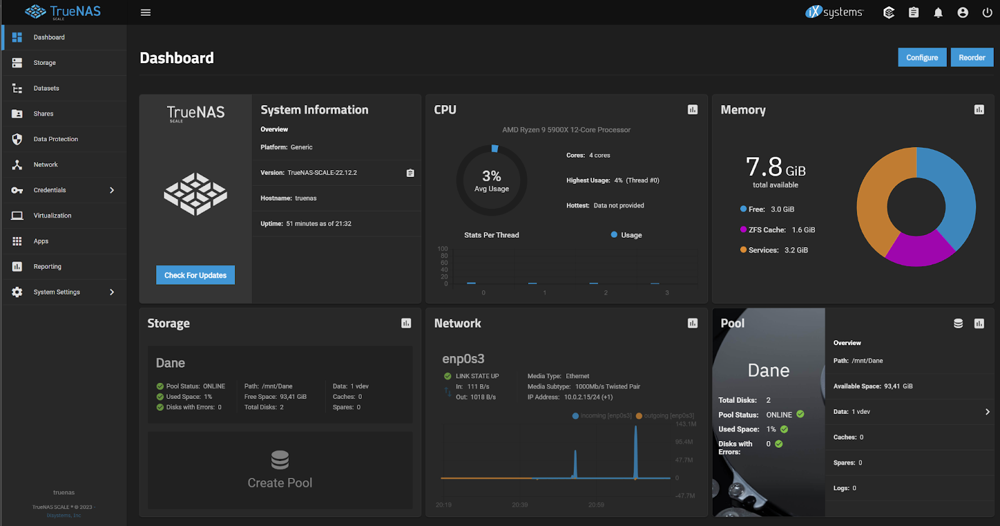Click the orange Services legend dot

(x=743, y=249)
